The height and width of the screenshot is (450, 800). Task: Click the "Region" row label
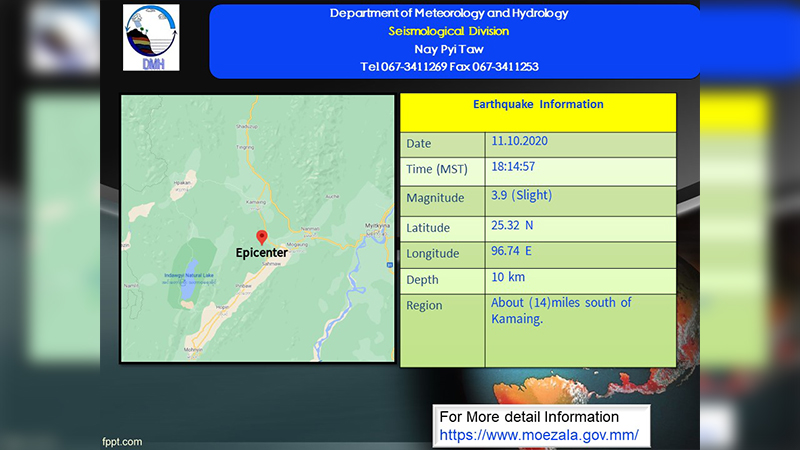[424, 306]
